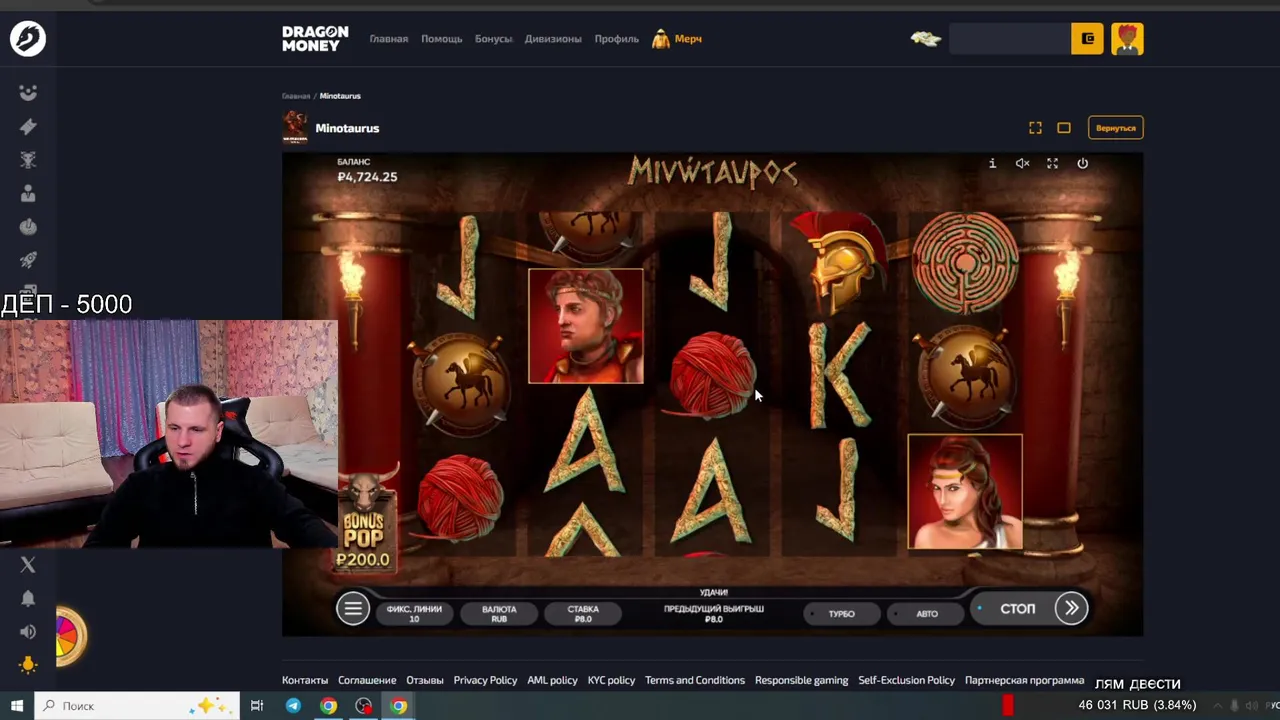Open the person/dealer sidebar icon
Screen dimensions: 1280x720
(28, 193)
